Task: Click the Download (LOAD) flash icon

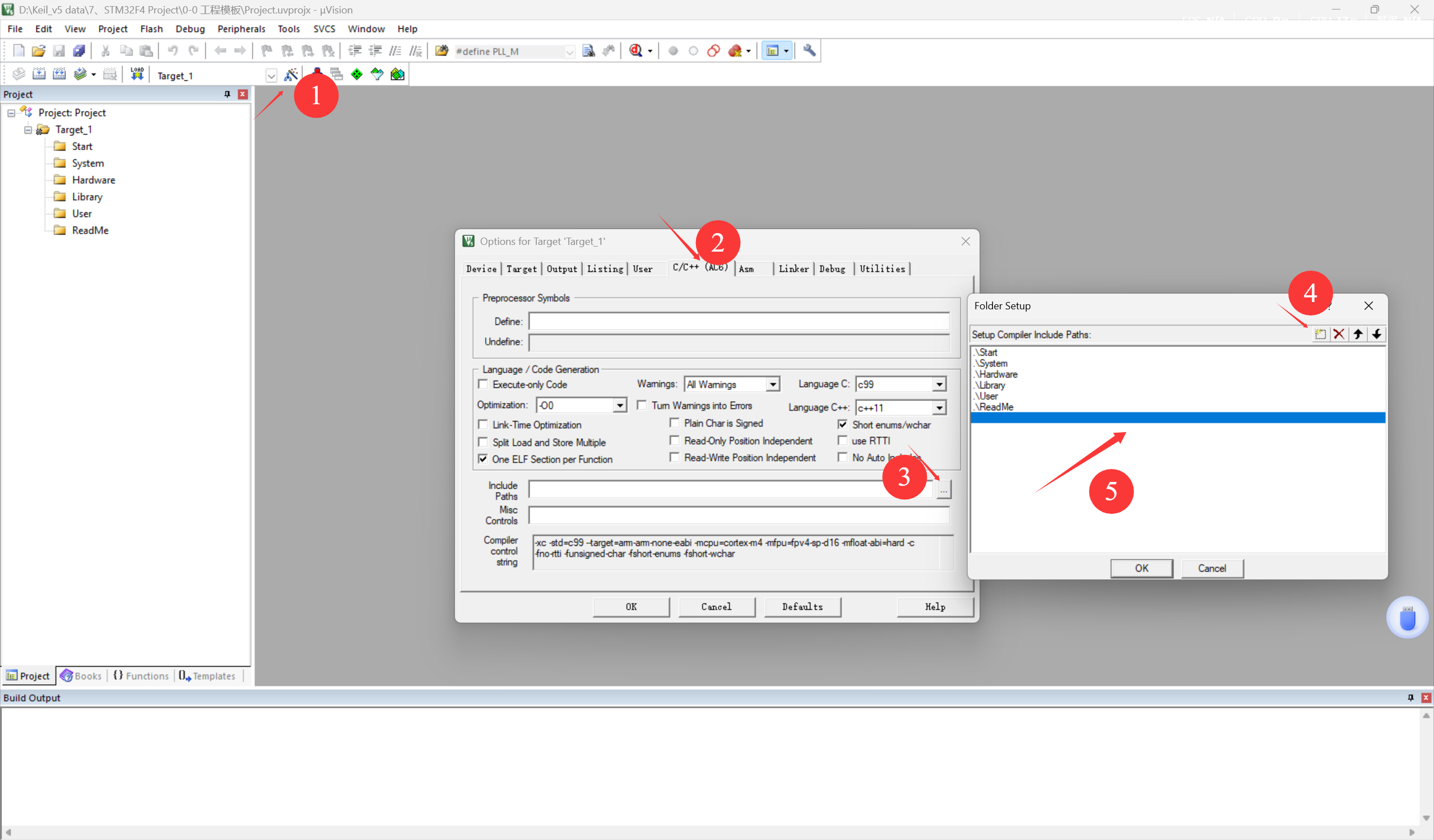Action: tap(137, 75)
